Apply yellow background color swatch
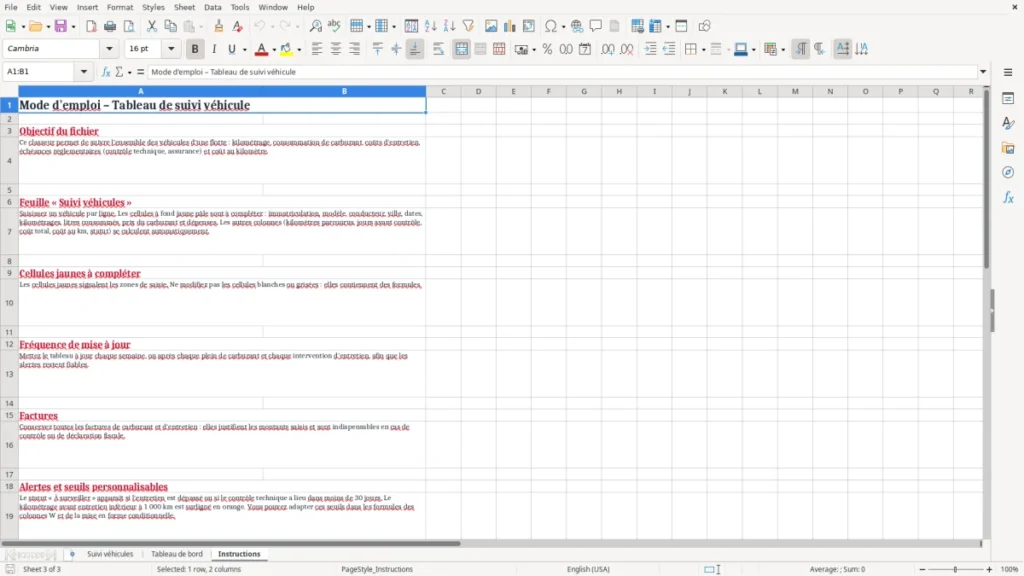This screenshot has height=576, width=1024. [286, 49]
